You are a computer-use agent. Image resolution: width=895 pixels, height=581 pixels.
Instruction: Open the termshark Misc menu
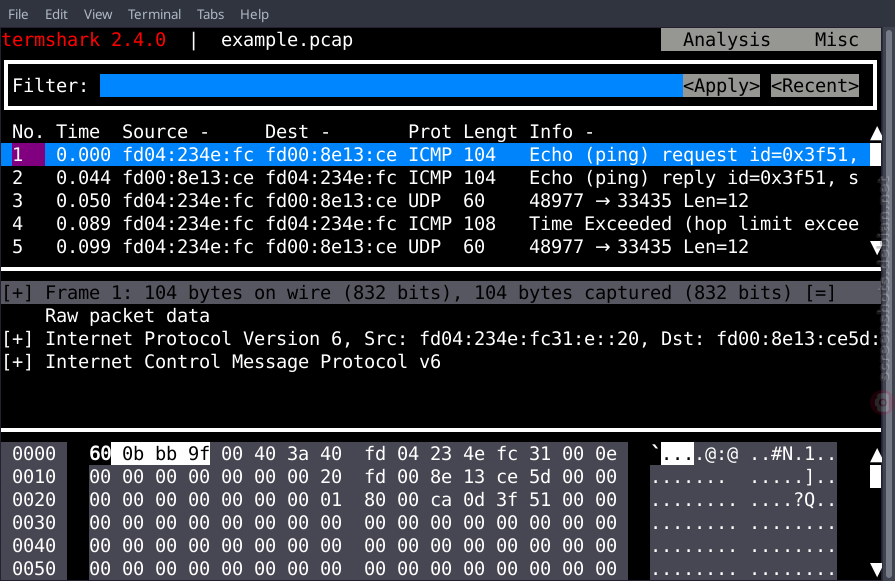coord(836,39)
